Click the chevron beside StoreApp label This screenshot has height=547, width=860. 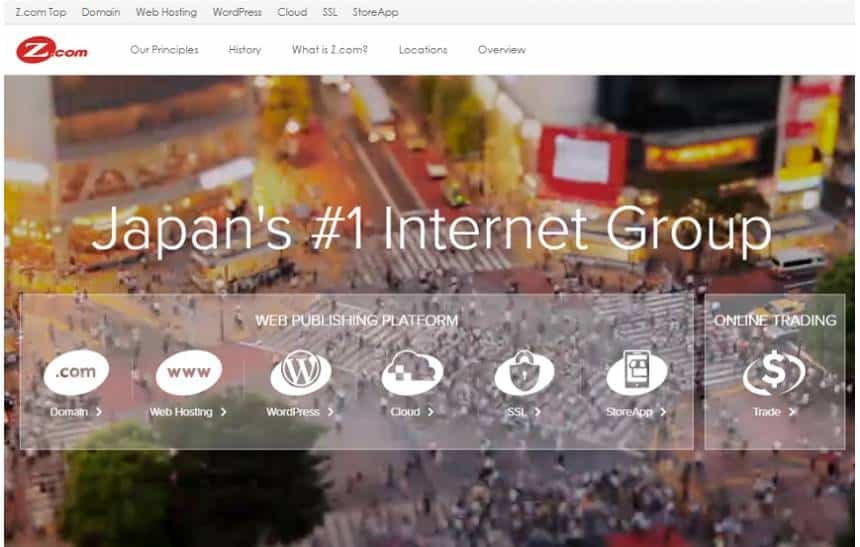pyautogui.click(x=663, y=411)
